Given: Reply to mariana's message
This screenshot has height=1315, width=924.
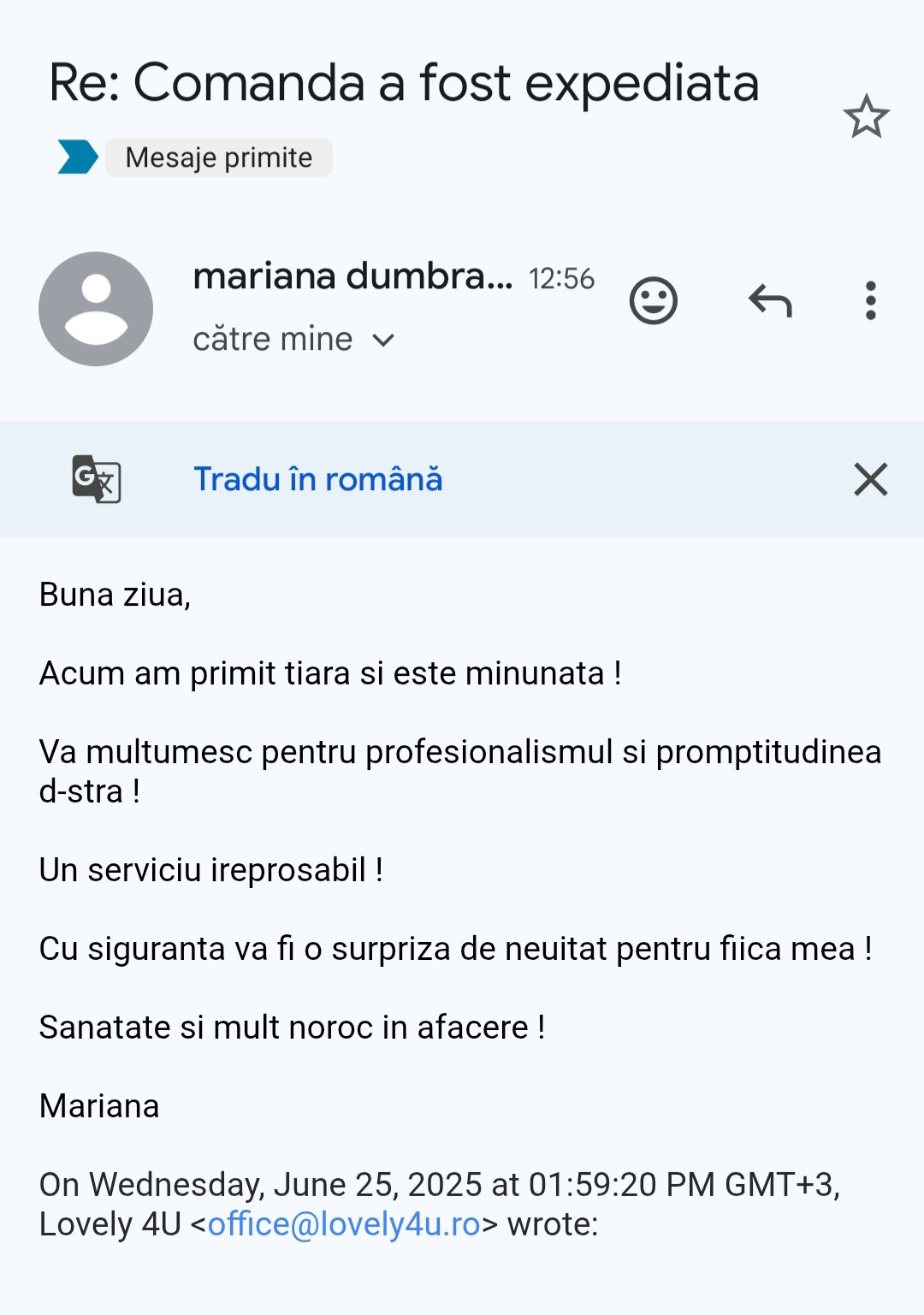Looking at the screenshot, I should [770, 301].
